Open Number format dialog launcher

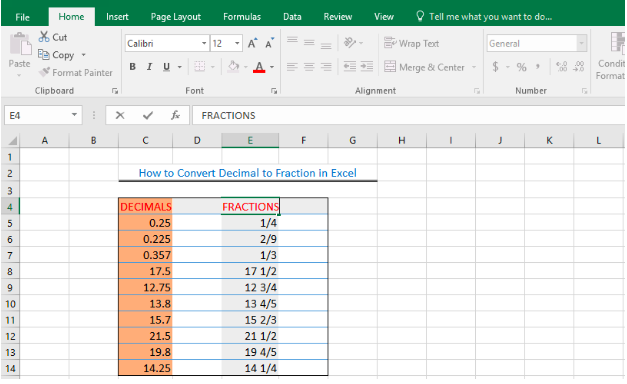(x=584, y=91)
